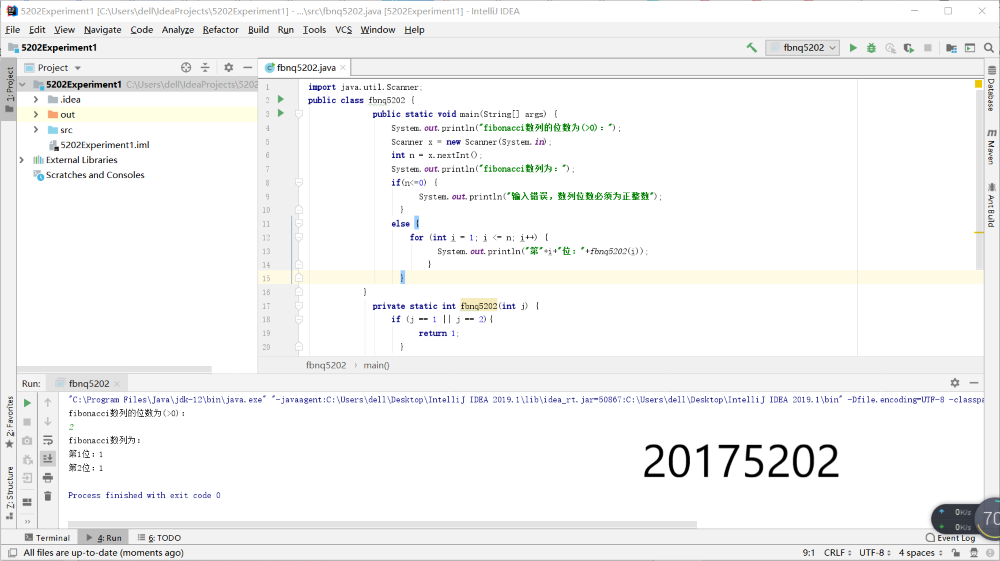Open the File menu
Image resolution: width=1000 pixels, height=561 pixels.
tap(13, 29)
